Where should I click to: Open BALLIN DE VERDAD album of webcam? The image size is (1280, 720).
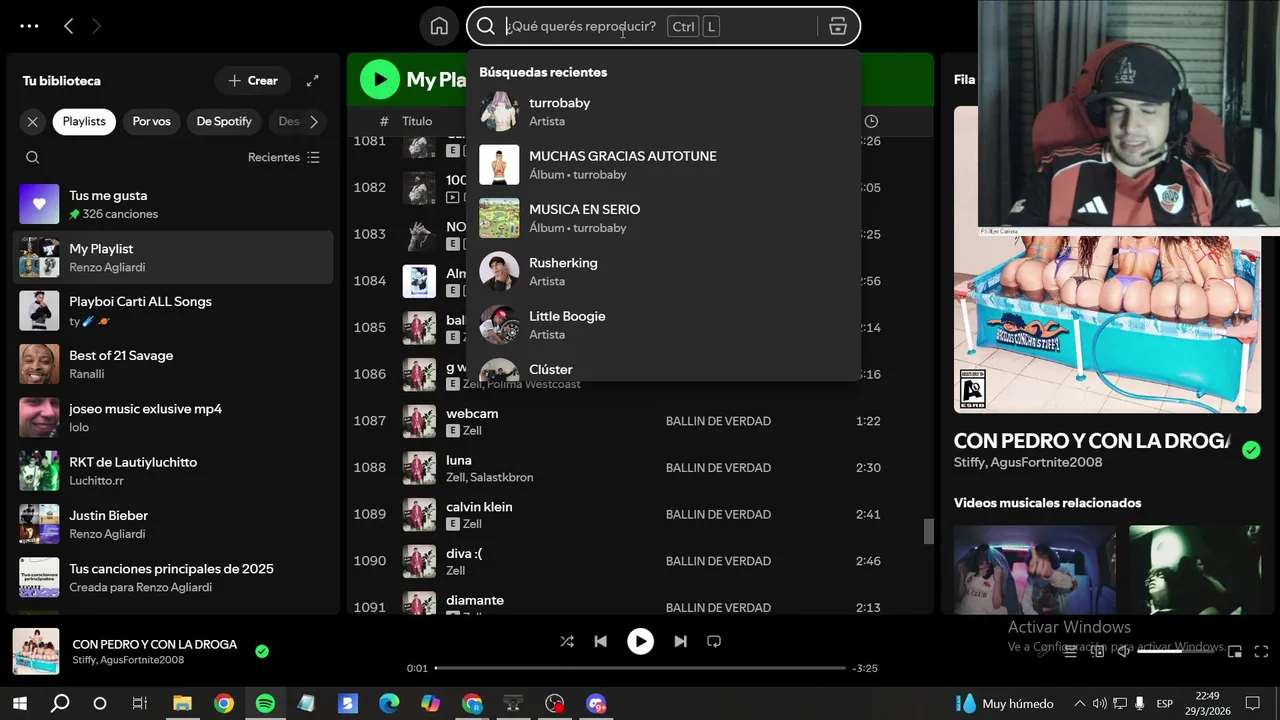pos(718,421)
